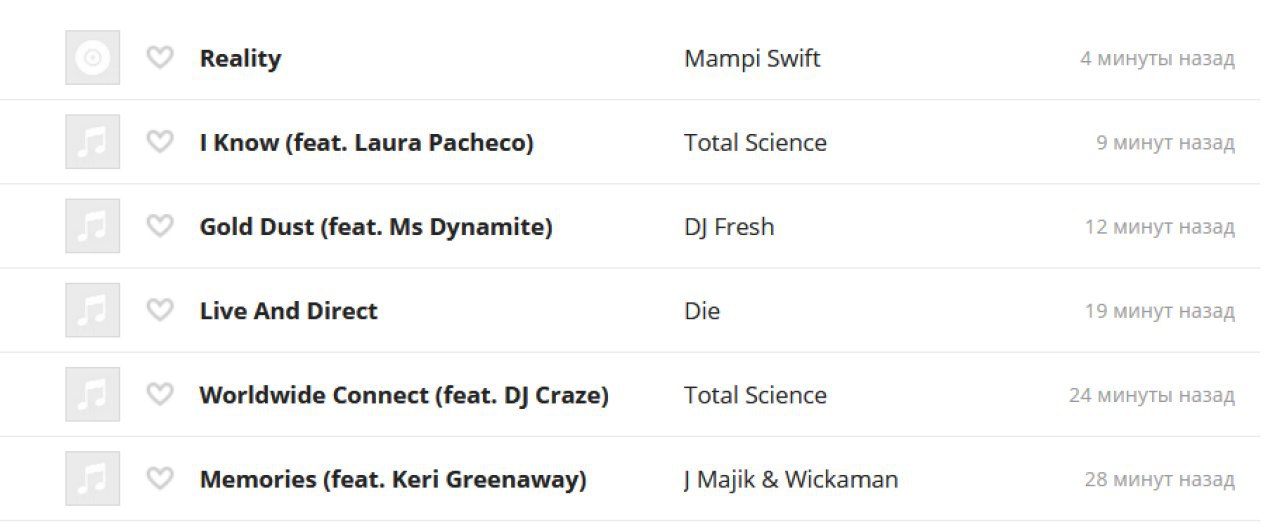
Task: Open the track title Reality
Action: tap(240, 59)
